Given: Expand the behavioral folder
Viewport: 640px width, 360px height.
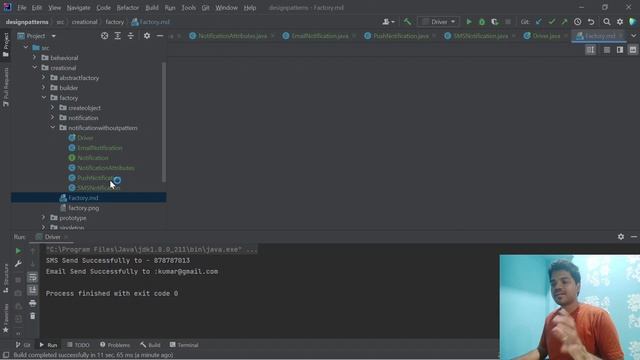Looking at the screenshot, I should pyautogui.click(x=35, y=58).
